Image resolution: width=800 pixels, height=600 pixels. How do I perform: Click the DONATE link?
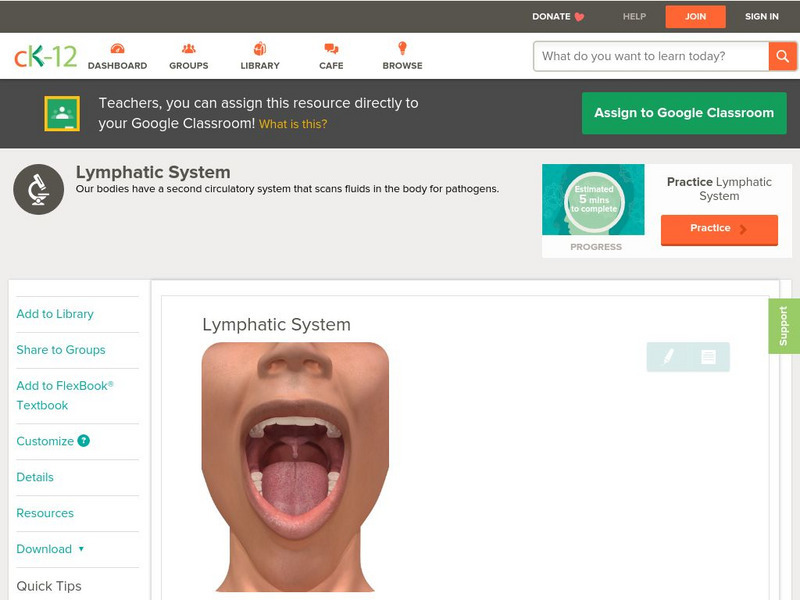pos(551,17)
